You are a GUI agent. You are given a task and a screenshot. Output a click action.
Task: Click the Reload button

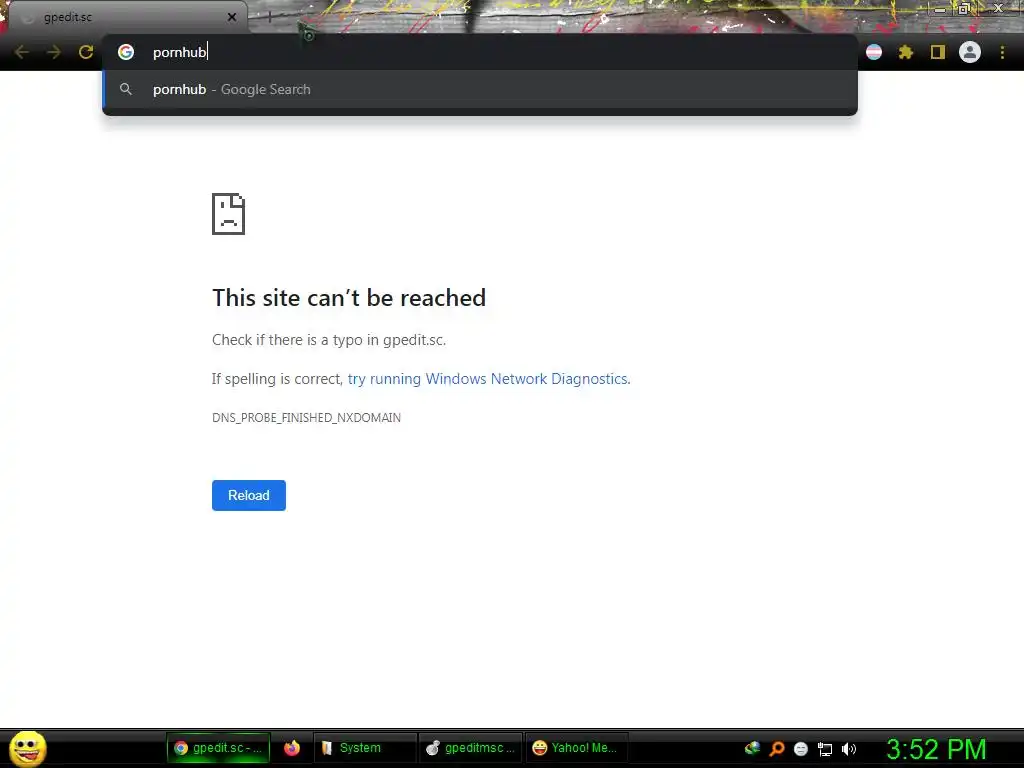[249, 496]
